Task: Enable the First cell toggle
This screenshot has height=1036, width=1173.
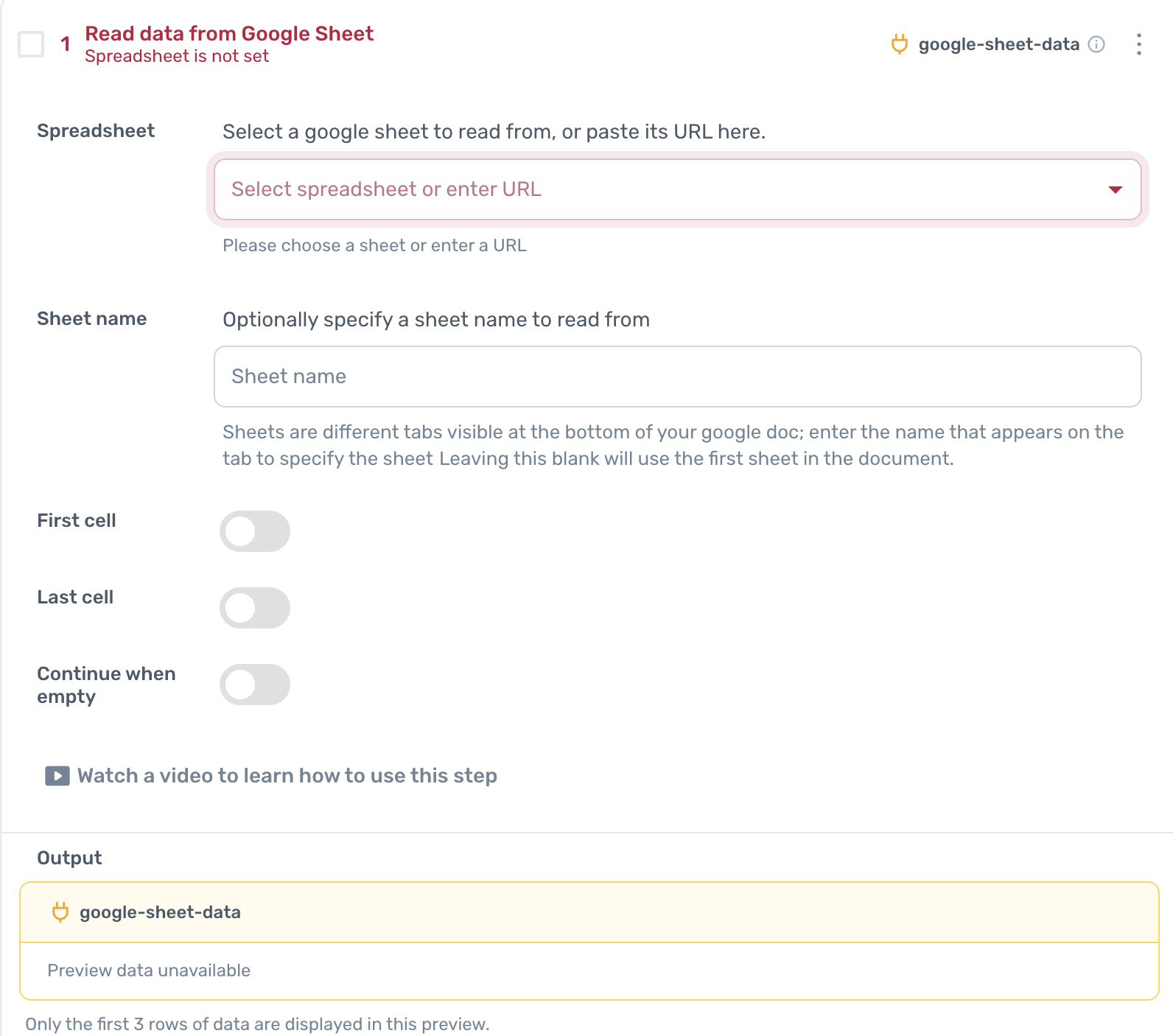Action: (x=255, y=531)
